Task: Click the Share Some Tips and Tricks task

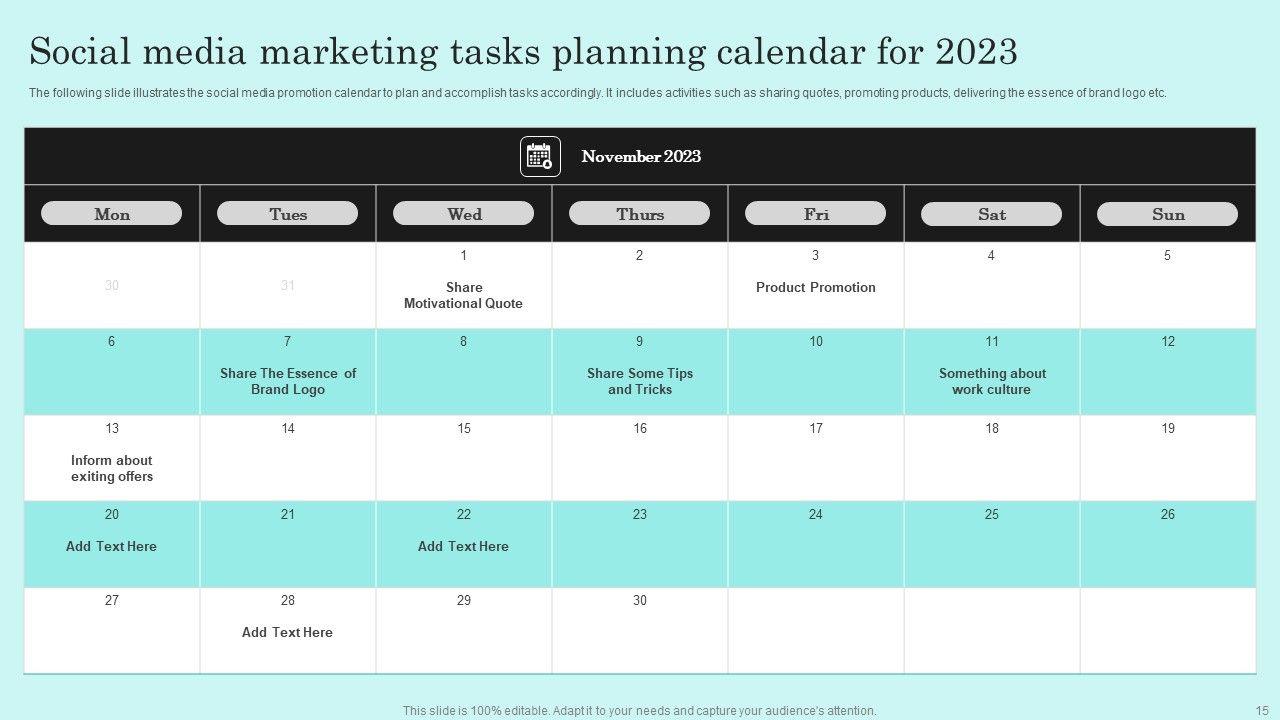Action: coord(640,381)
